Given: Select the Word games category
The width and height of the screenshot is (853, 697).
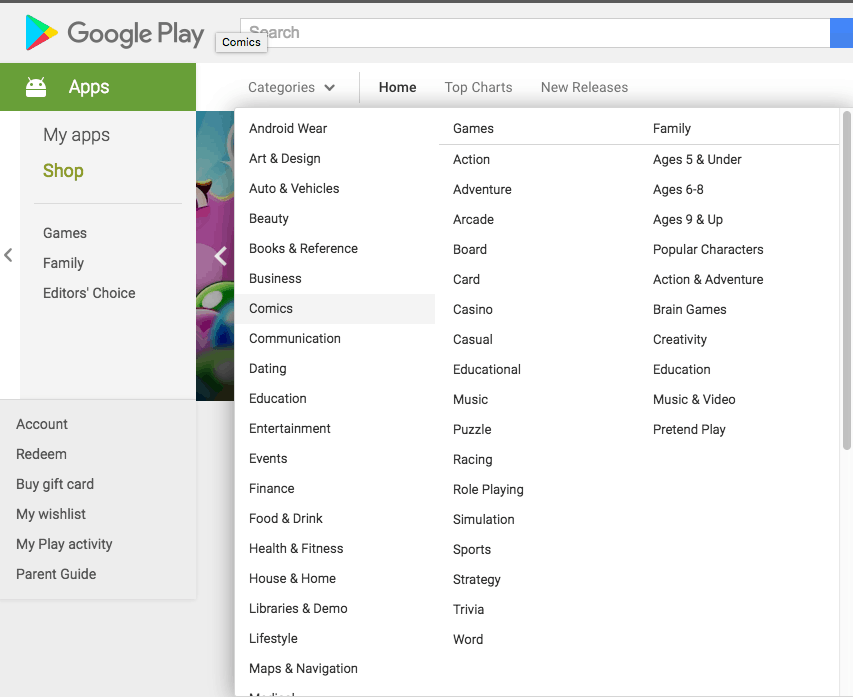Looking at the screenshot, I should (x=468, y=639).
